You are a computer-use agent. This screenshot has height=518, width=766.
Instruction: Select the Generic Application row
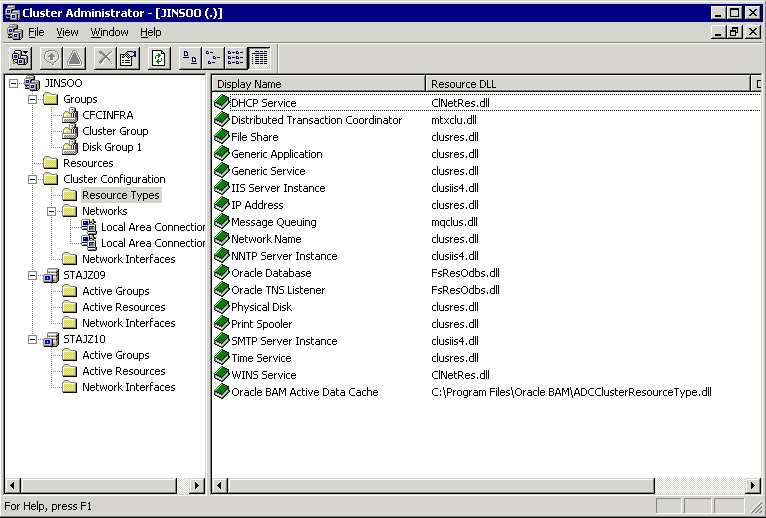[277, 154]
